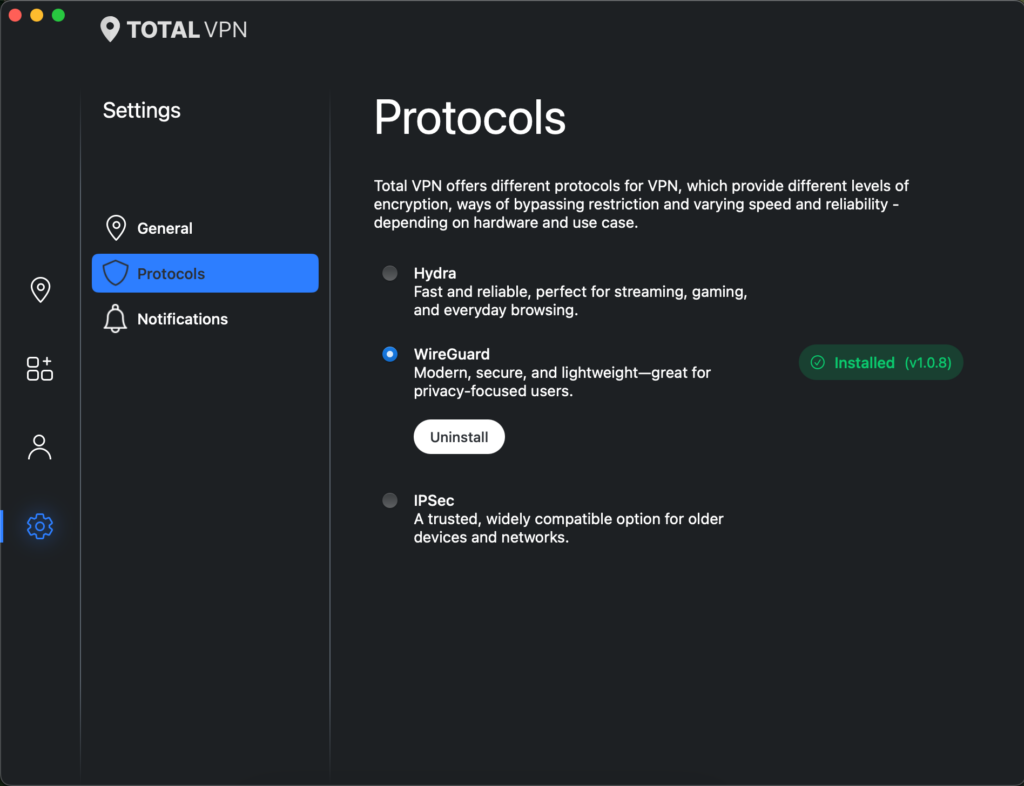
Task: Click the IPSec protocol label
Action: click(434, 500)
